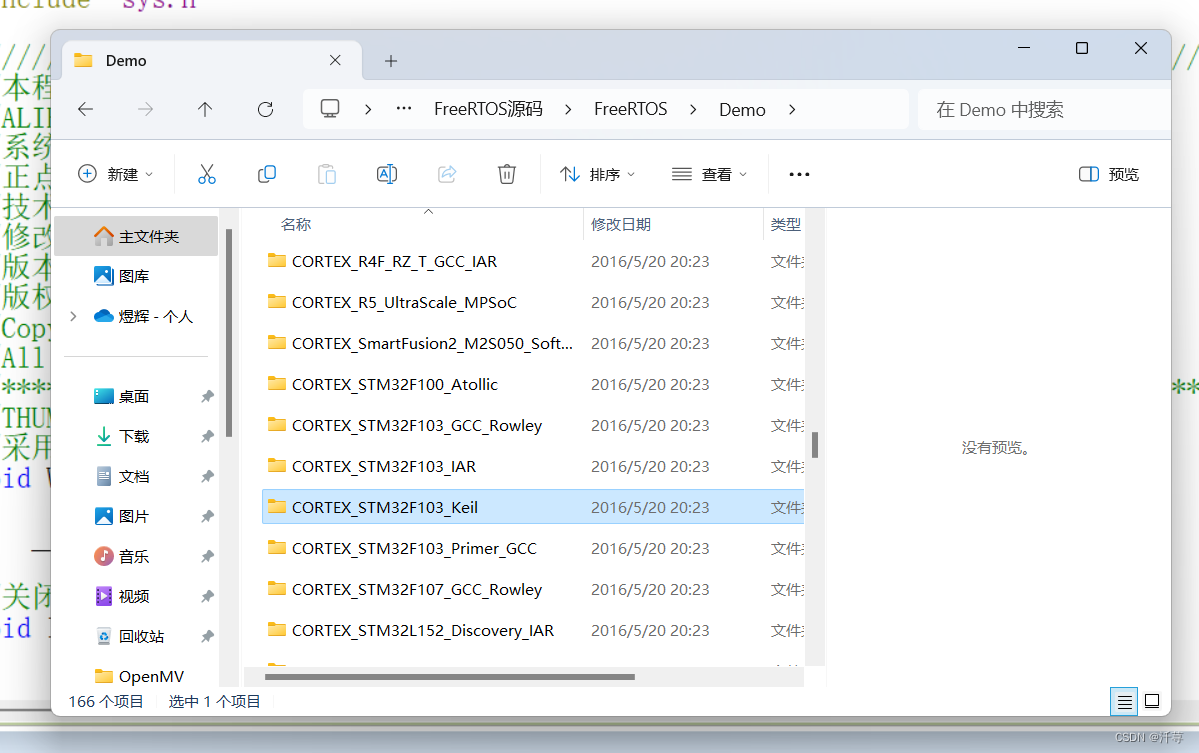Open Videos (视频) in sidebar
The image size is (1199, 753).
[x=136, y=596]
